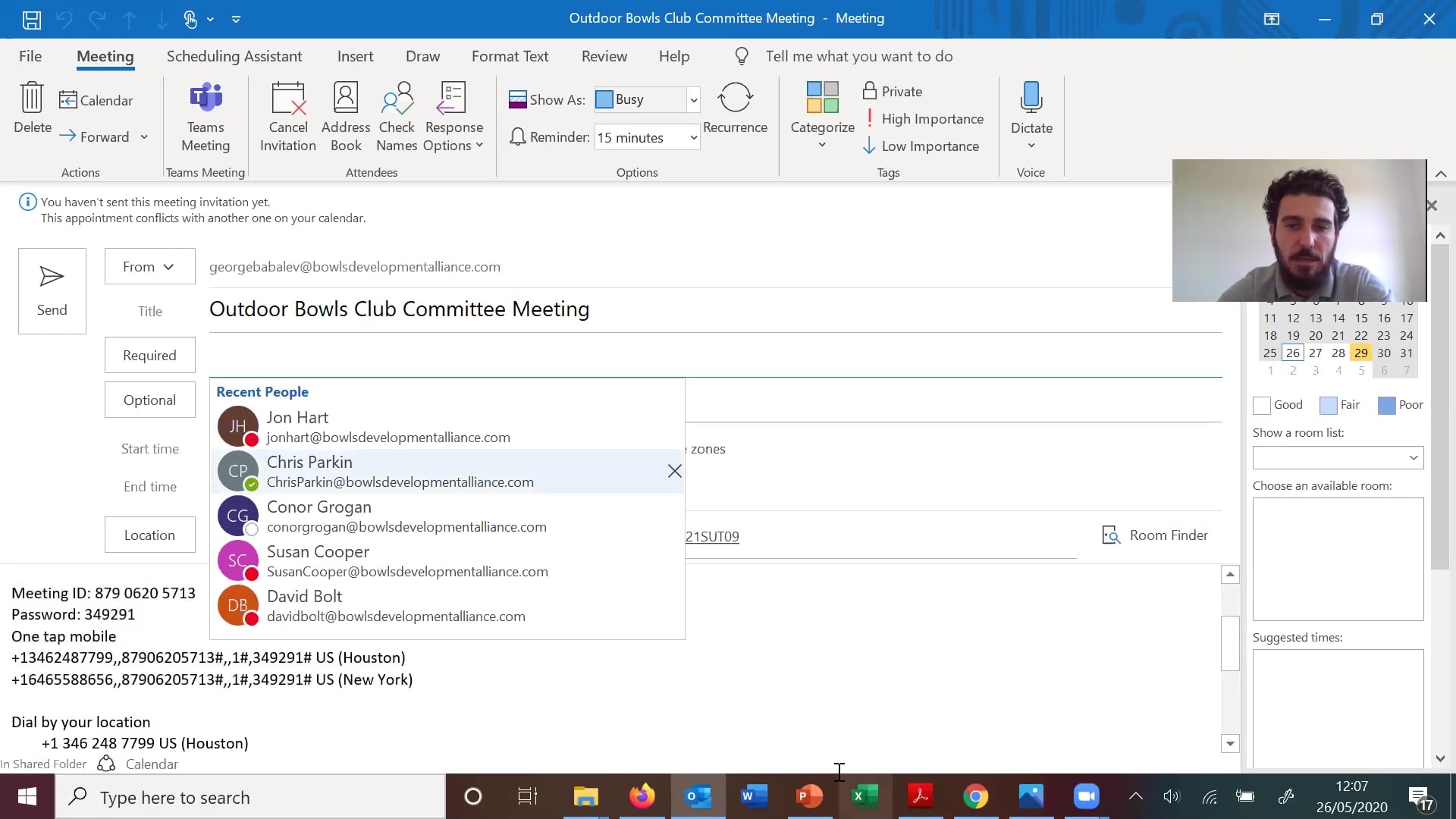1456x819 pixels.
Task: Open the Response Options dropdown
Action: click(453, 118)
